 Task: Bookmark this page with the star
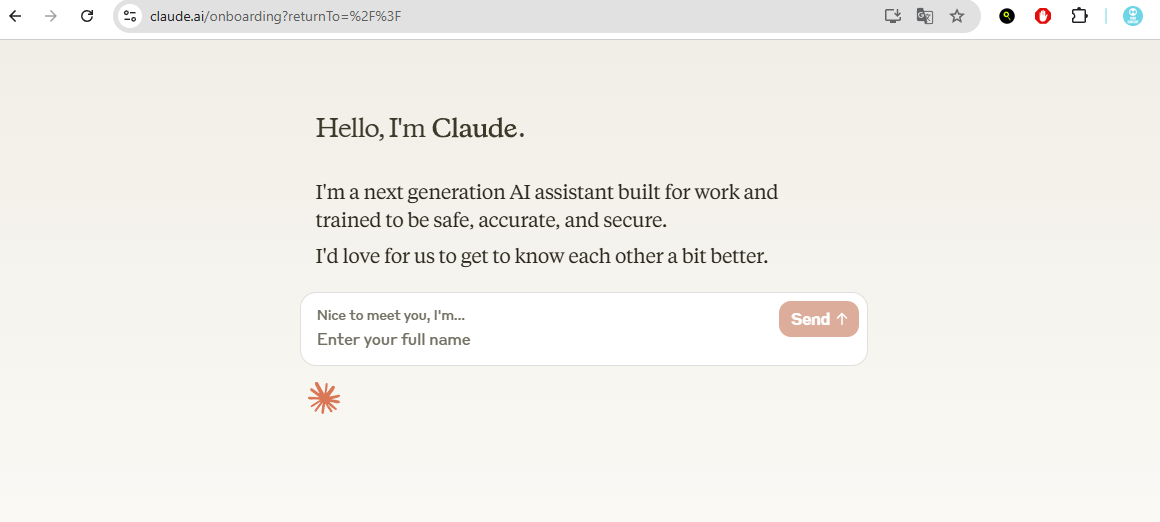click(957, 16)
